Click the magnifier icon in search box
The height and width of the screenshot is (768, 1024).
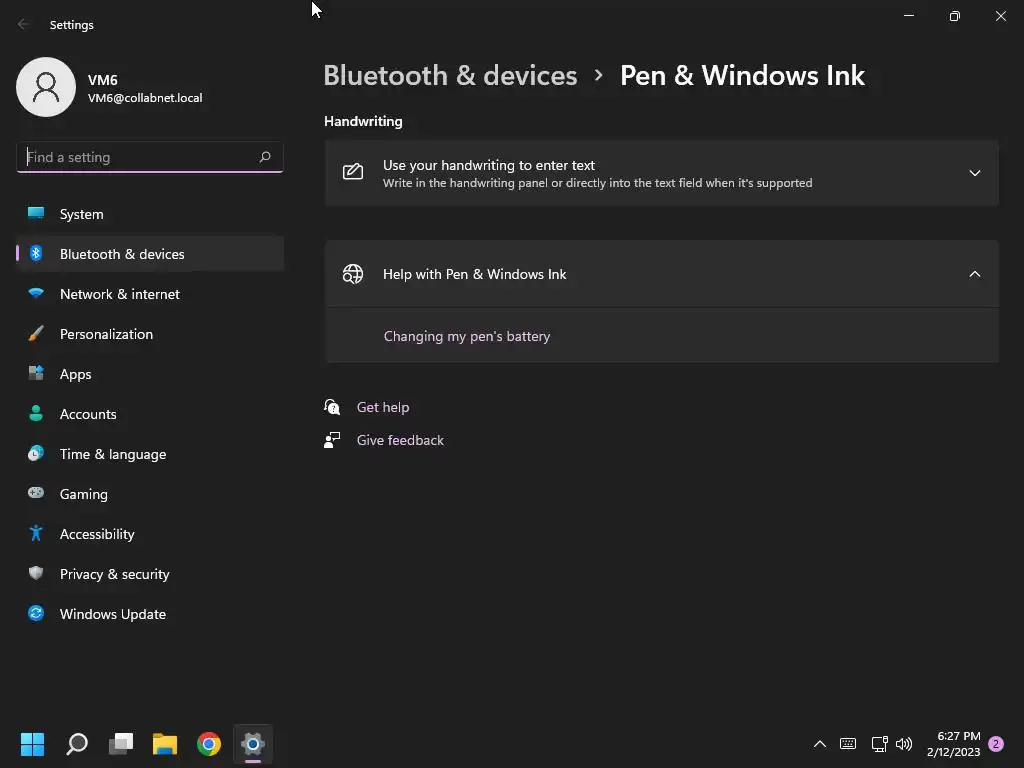[264, 157]
